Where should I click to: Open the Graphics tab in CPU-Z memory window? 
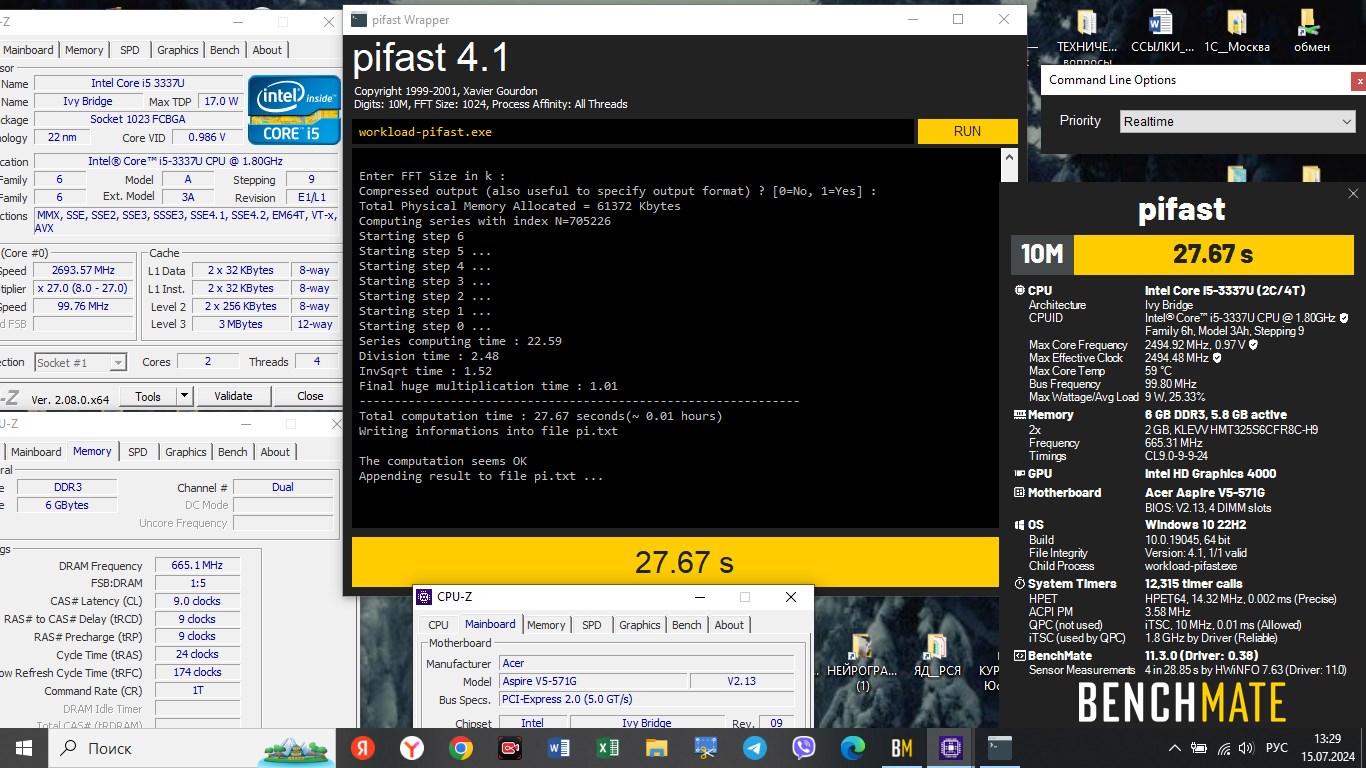(186, 452)
